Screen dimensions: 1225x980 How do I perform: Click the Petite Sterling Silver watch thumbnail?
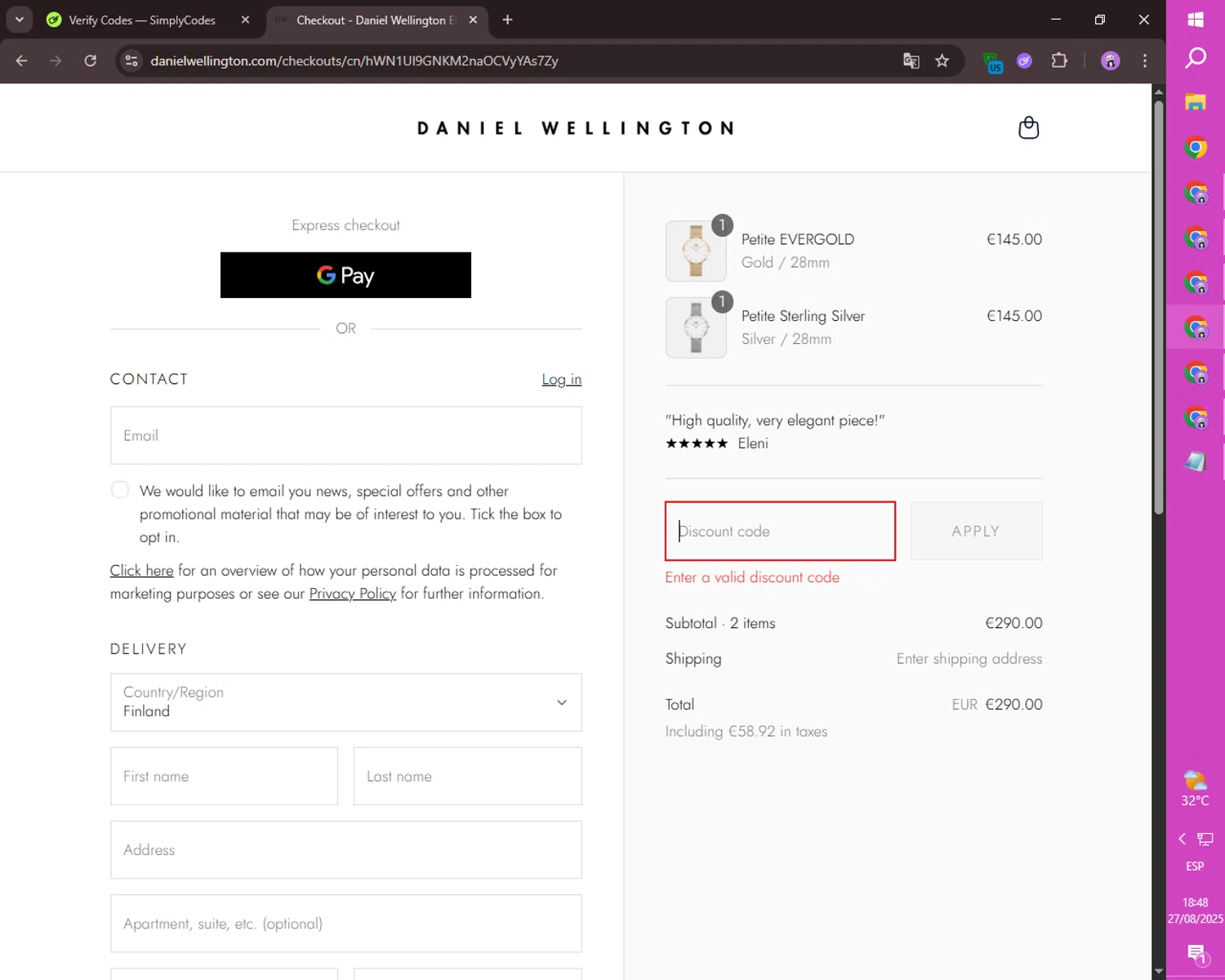pyautogui.click(x=696, y=327)
